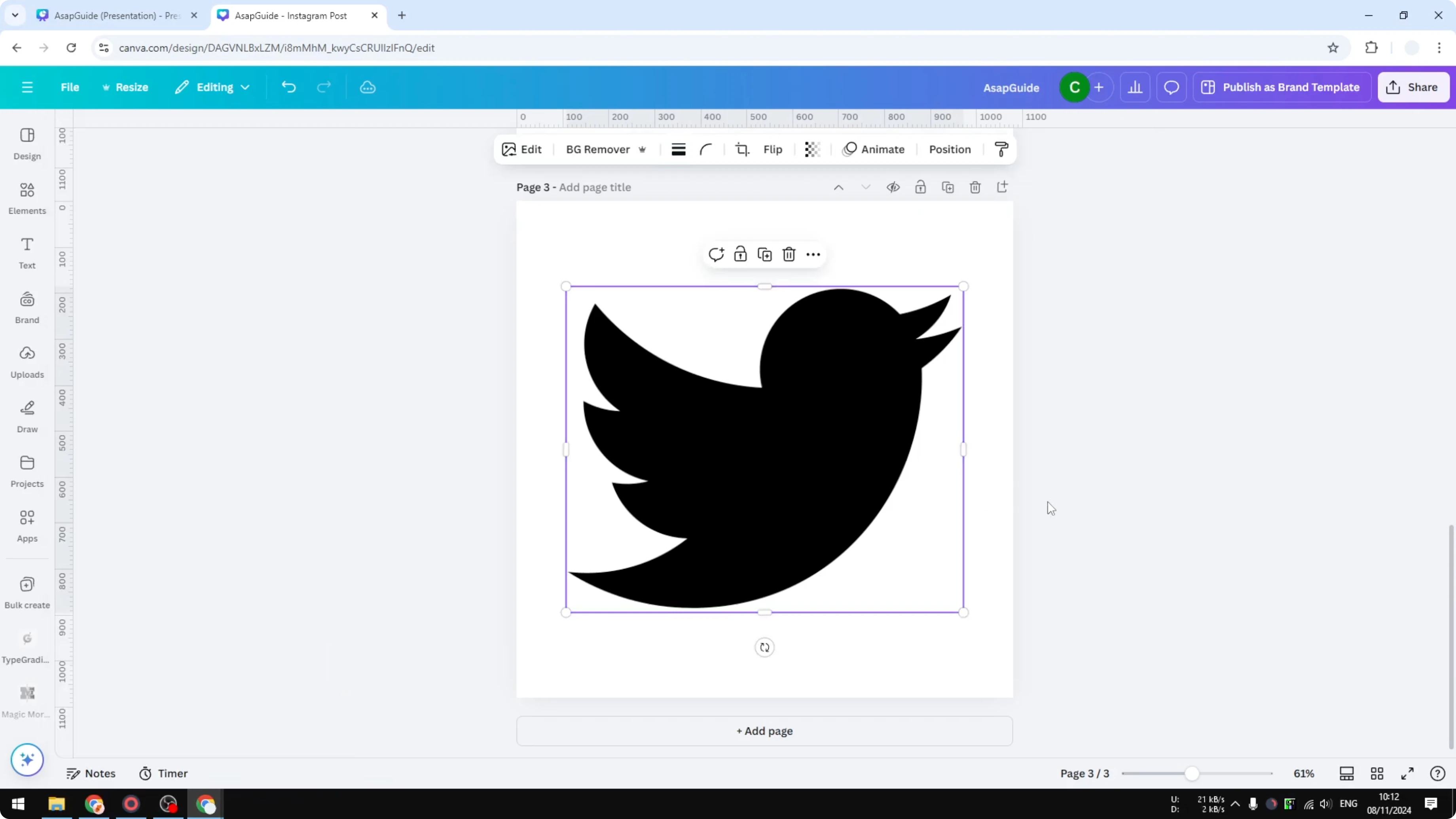Screen dimensions: 1456x819
Task: Click the Roll paint style-copy icon on the toolbar
Action: pos(1001,149)
